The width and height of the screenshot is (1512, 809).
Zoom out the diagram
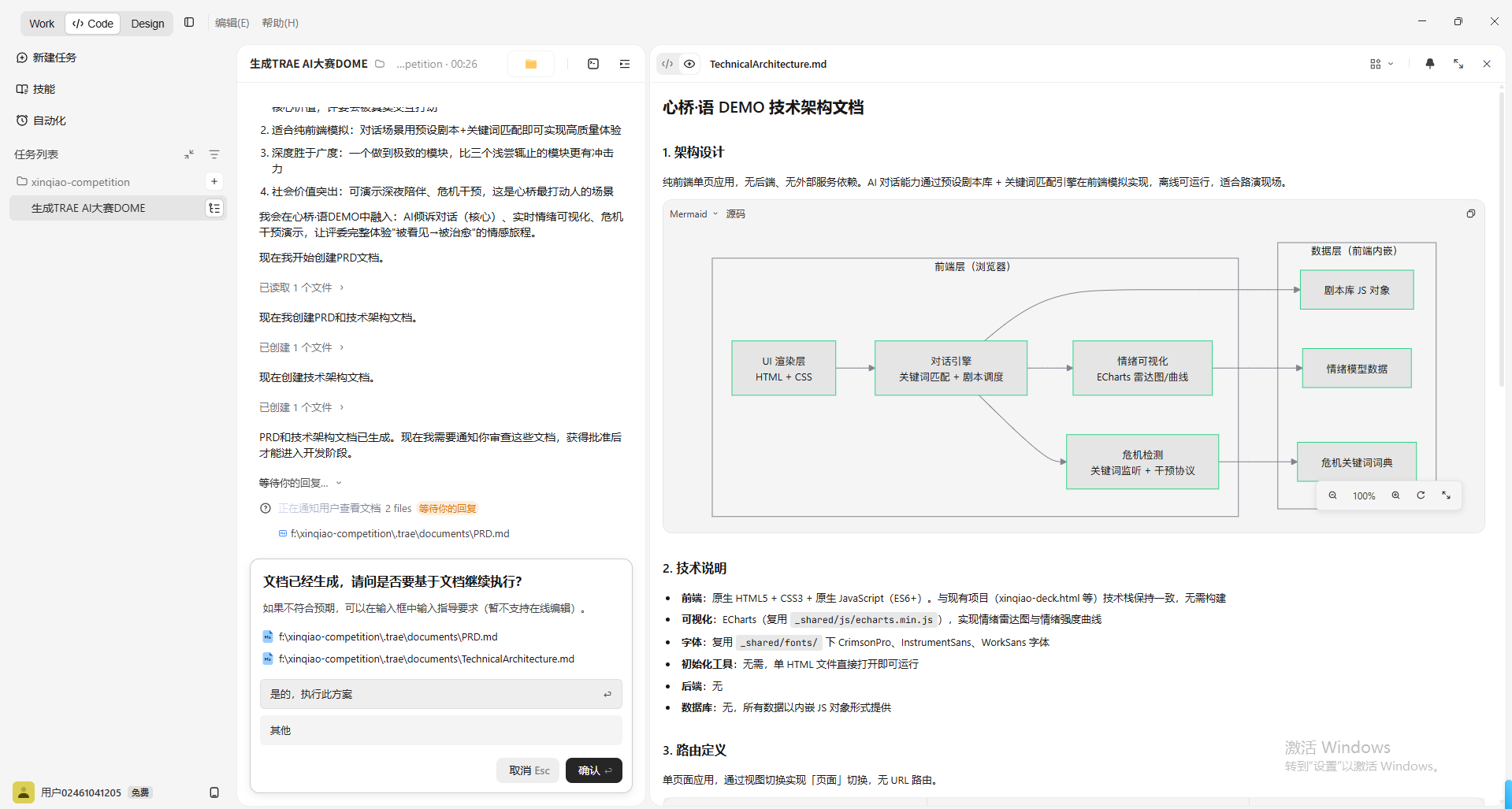(1332, 495)
